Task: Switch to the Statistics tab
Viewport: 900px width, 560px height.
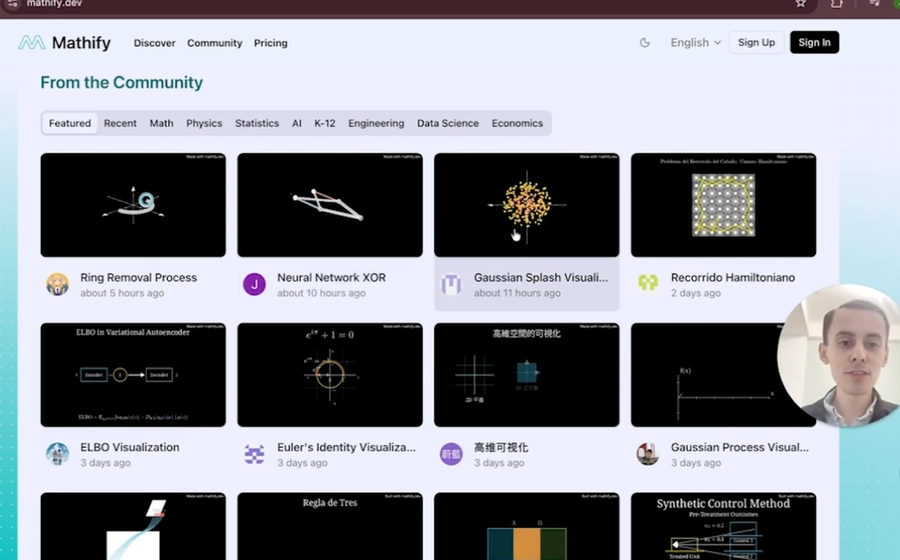Action: tap(257, 123)
